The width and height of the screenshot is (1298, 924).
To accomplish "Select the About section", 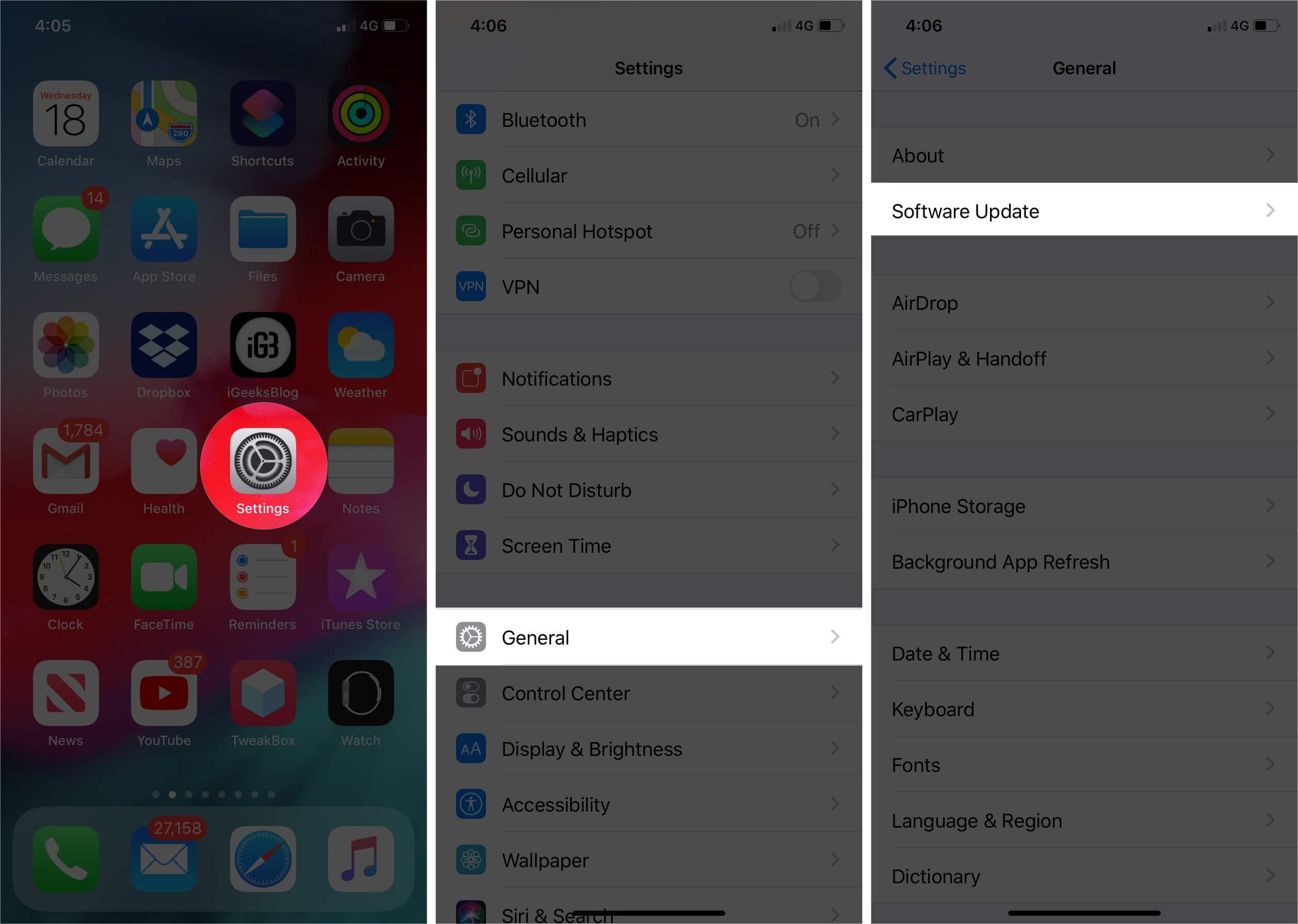I will pos(1082,155).
